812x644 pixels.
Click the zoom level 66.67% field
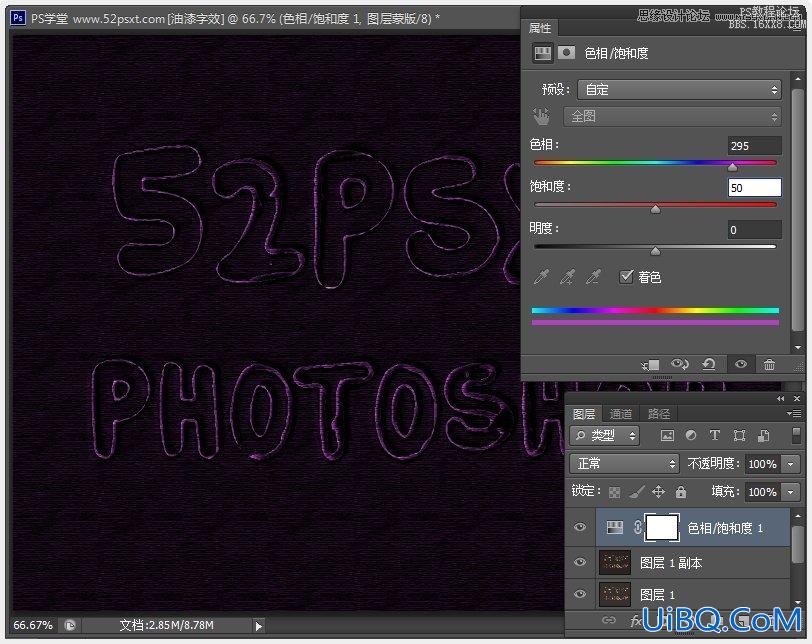click(33, 625)
